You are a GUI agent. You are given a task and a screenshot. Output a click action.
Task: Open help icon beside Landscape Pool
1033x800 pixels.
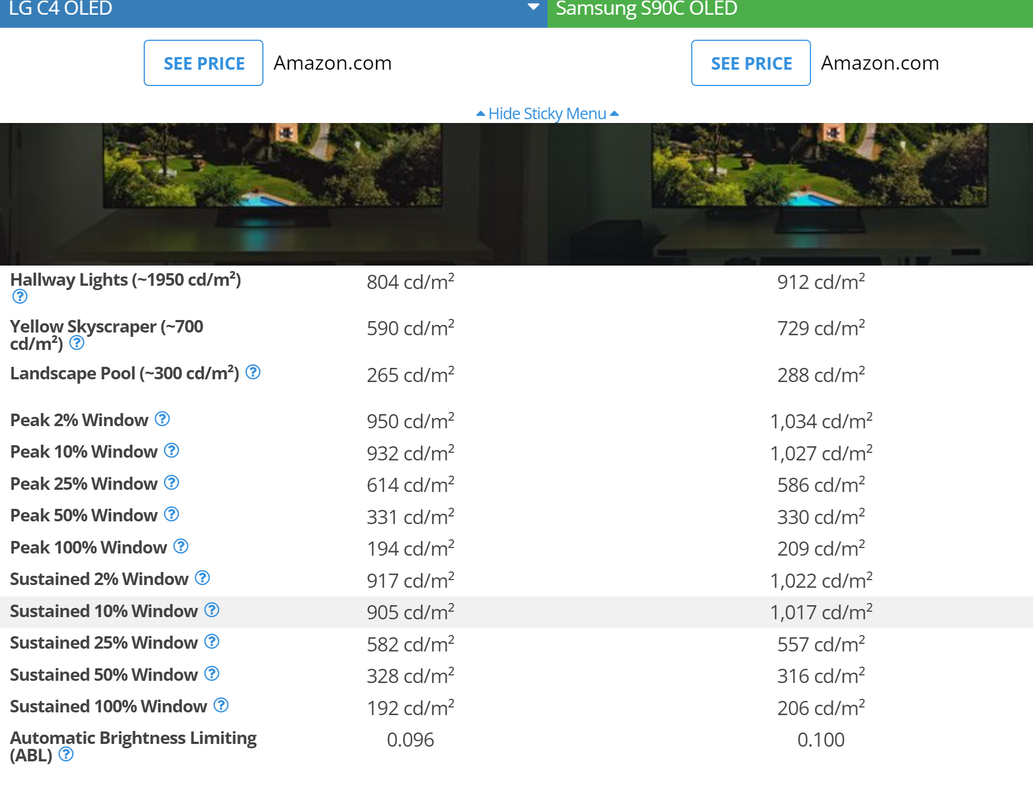point(253,372)
